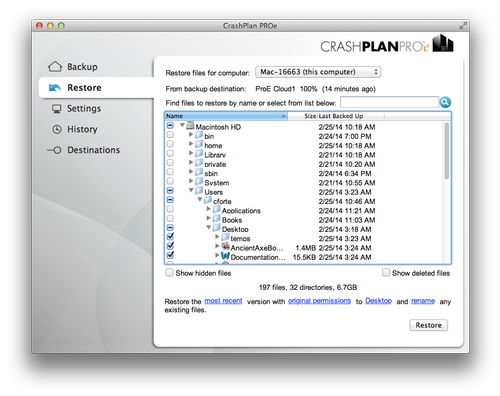
Task: Enable Show deleted files checkbox
Action: 386,273
